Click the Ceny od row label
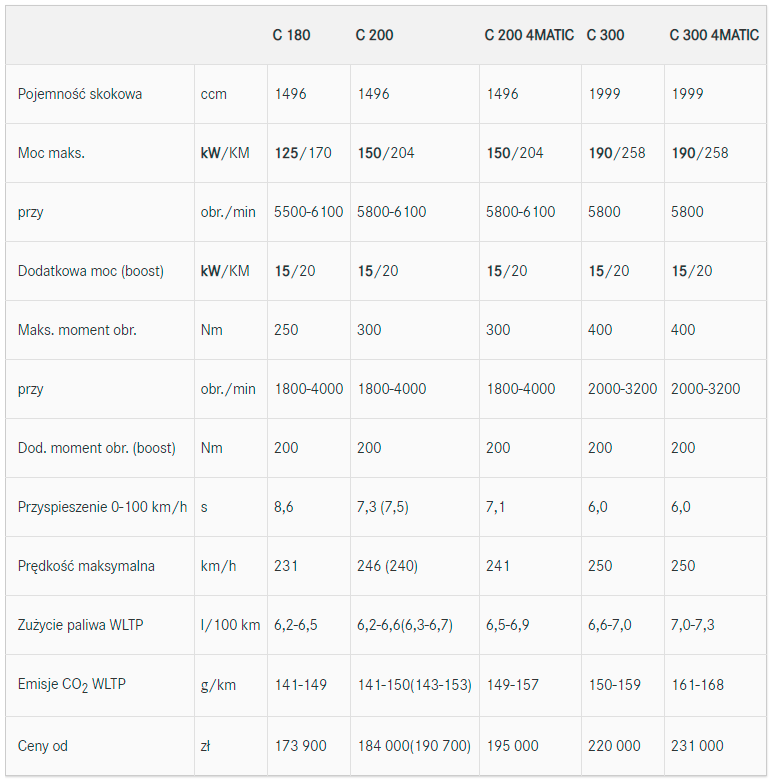 pos(43,746)
